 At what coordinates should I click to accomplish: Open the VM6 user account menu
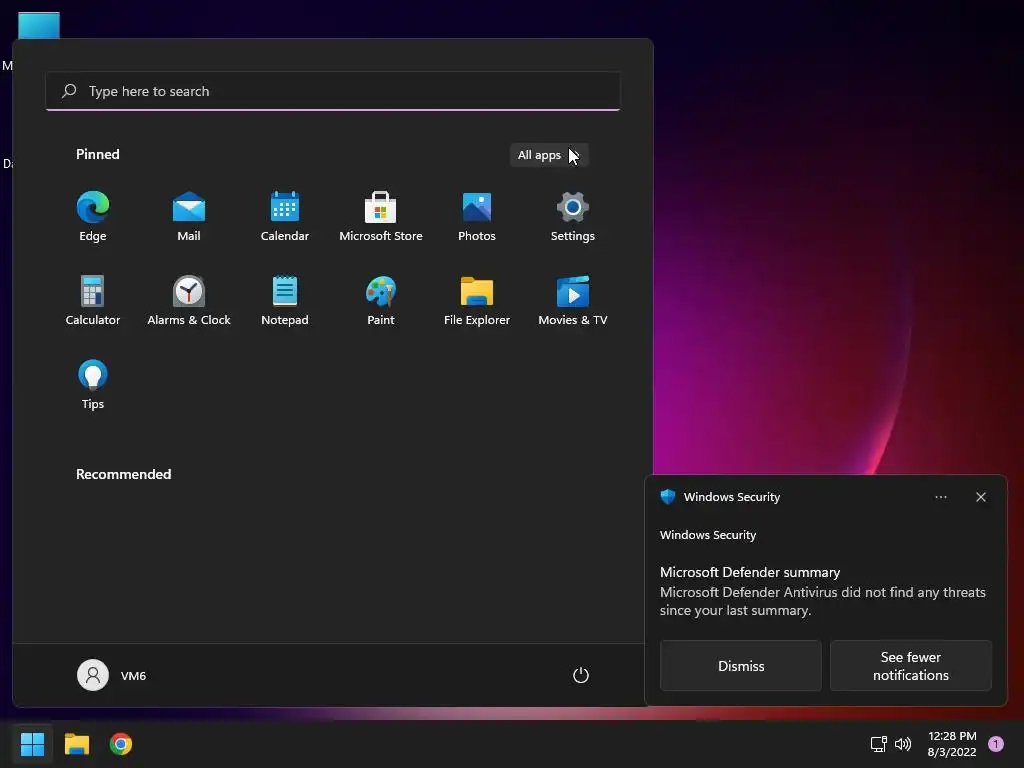coord(112,675)
